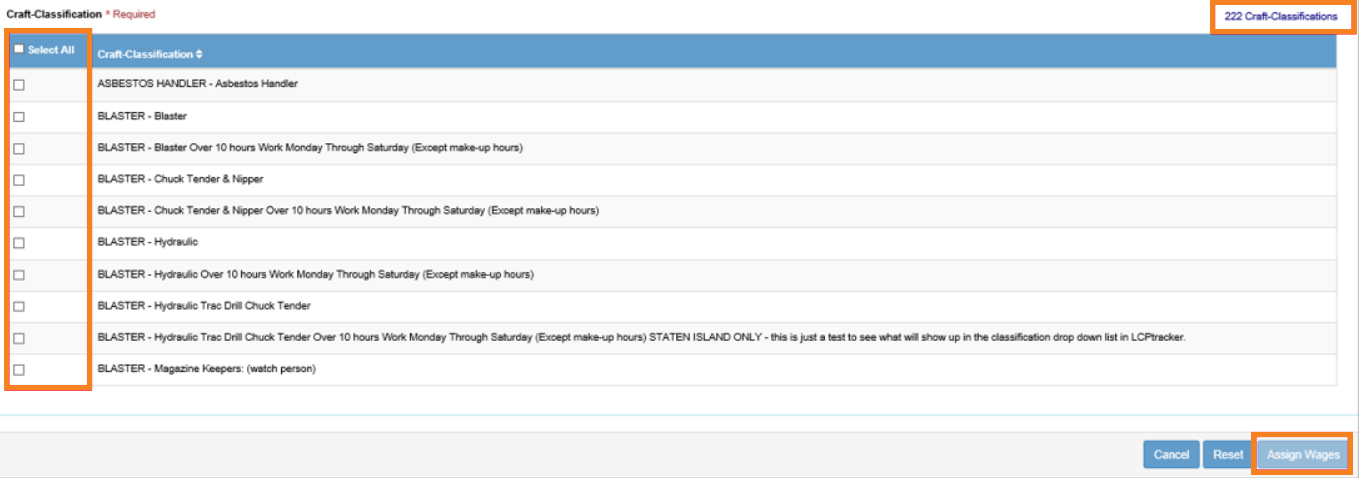This screenshot has height=478, width=1359.
Task: Click BLASTER - Chuck Tender & Nipper text
Action: 180,179
